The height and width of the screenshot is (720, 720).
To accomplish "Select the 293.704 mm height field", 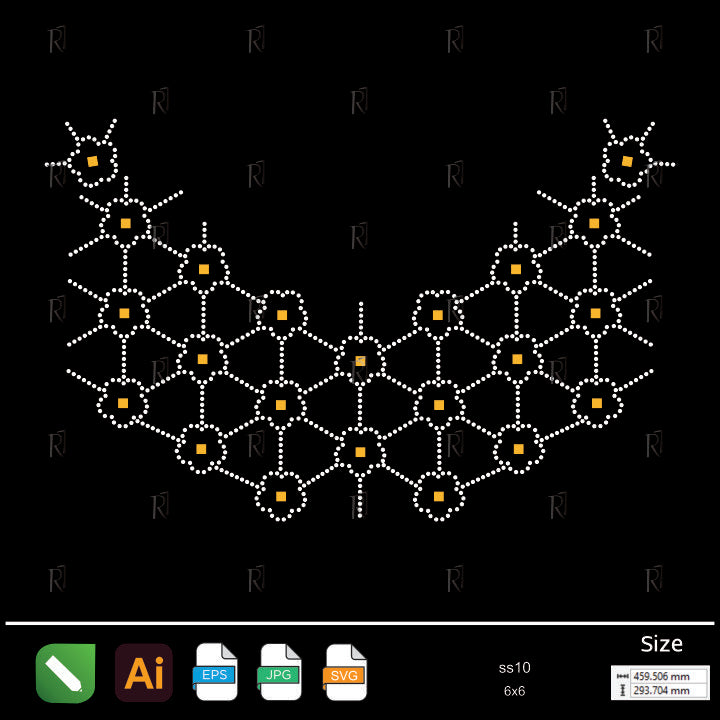I will tap(668, 690).
